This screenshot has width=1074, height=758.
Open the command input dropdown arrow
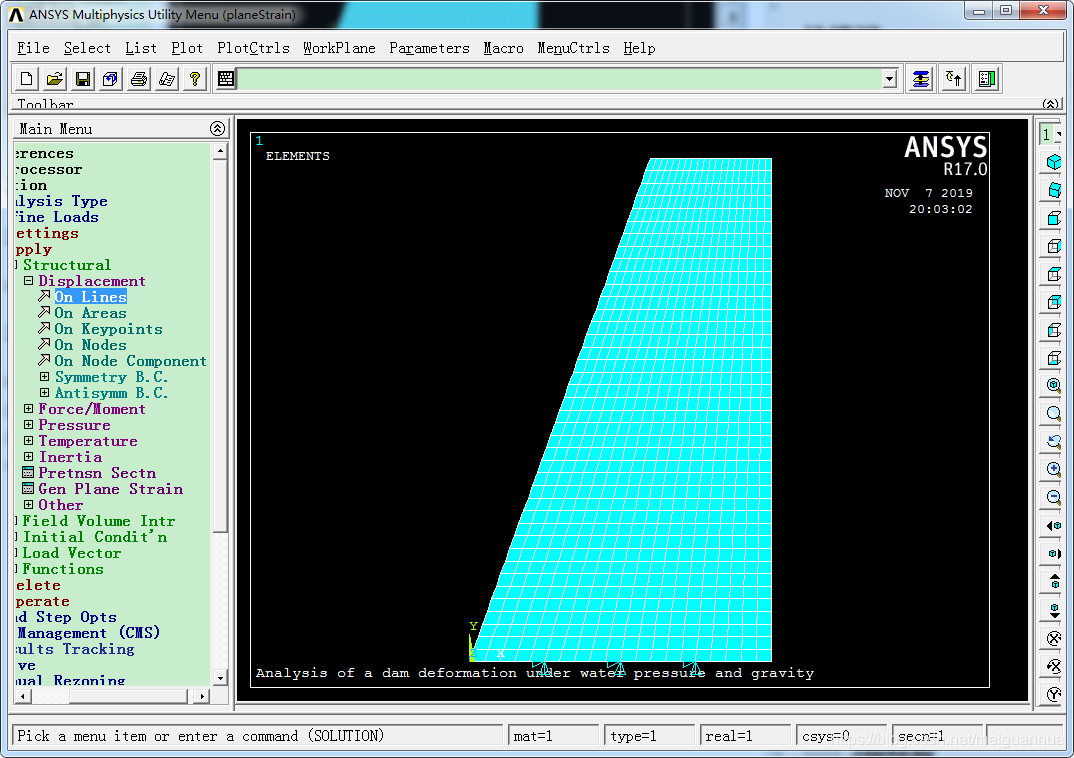(x=889, y=79)
